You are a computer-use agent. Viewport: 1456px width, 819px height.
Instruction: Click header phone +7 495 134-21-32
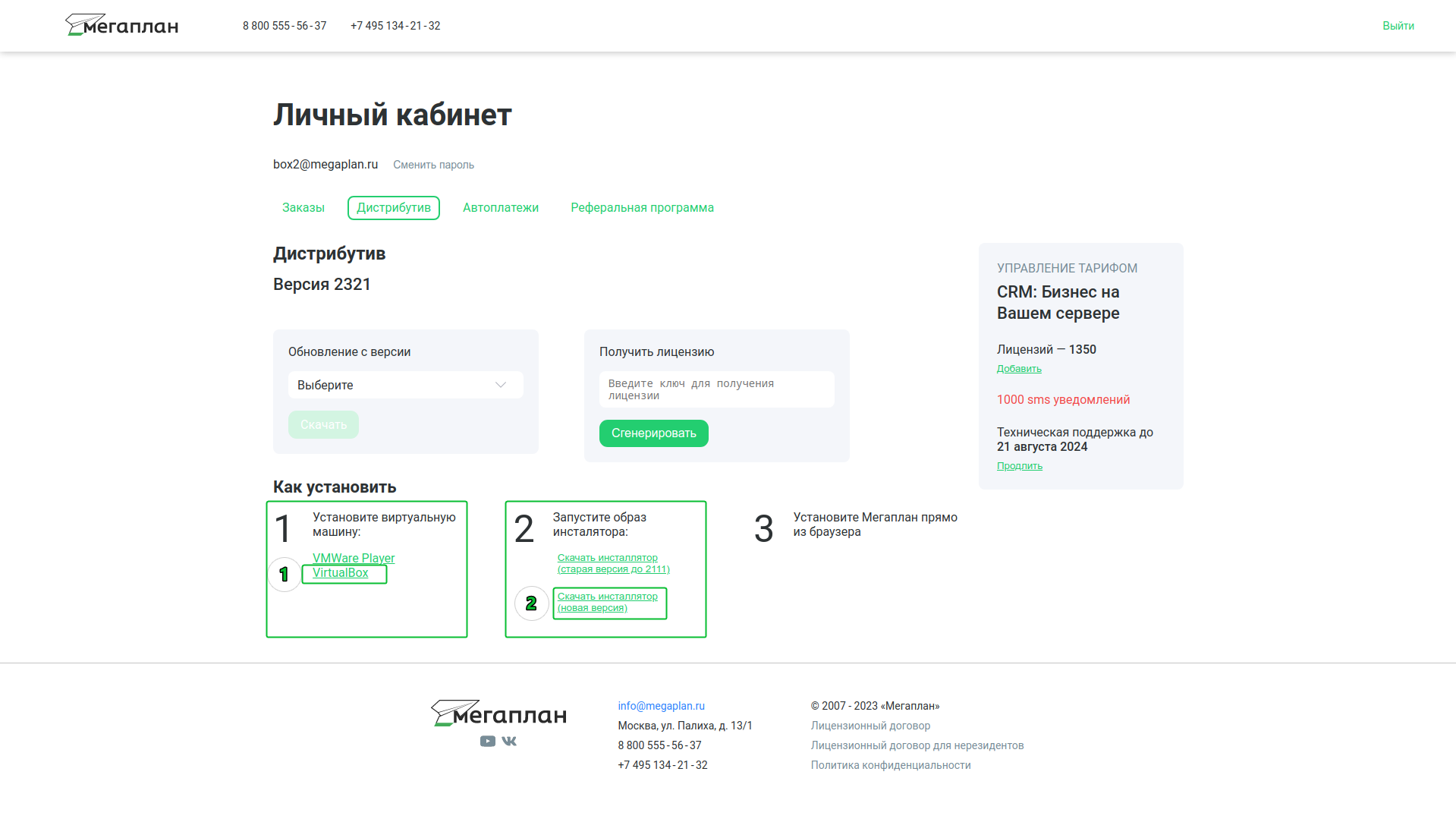click(395, 26)
